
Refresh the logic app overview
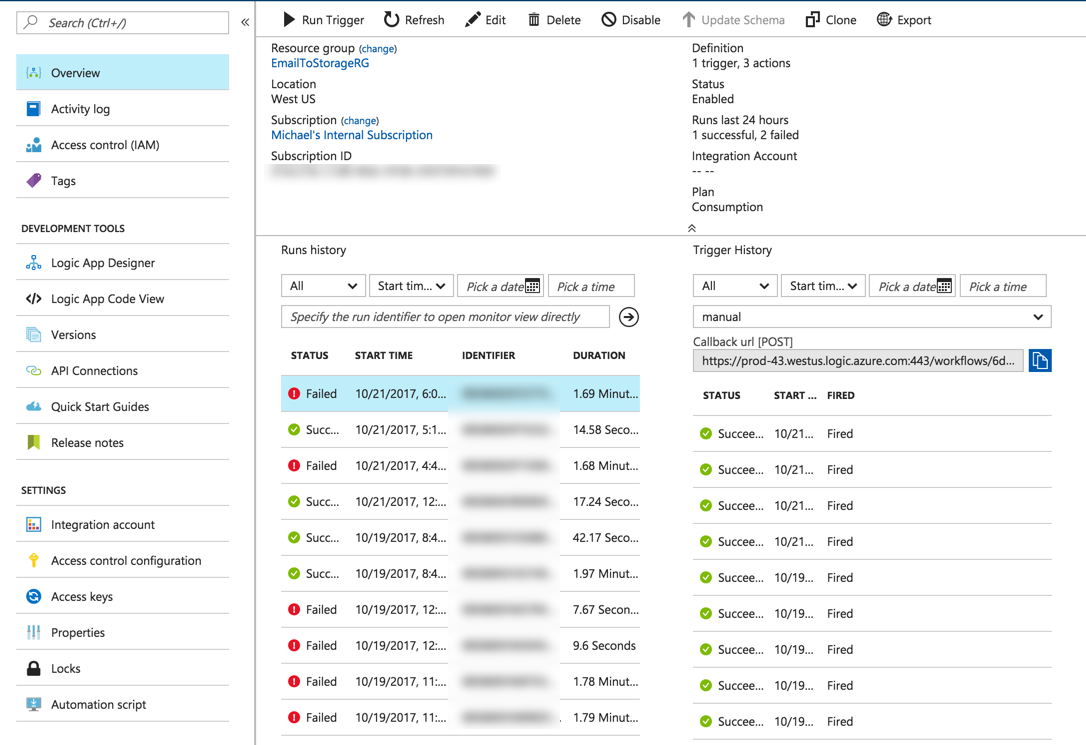click(414, 19)
